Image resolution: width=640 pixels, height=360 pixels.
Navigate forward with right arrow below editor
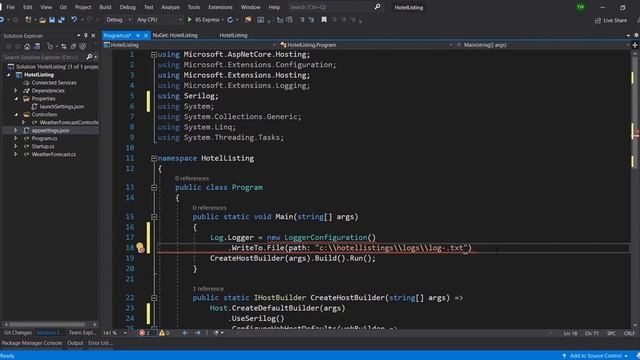point(198,333)
